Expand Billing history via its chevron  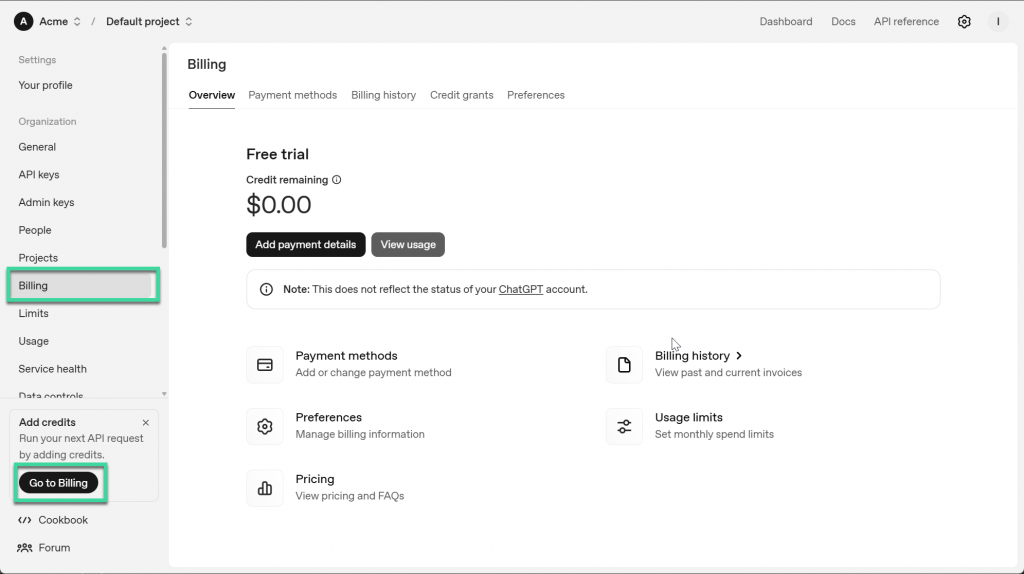tap(739, 356)
